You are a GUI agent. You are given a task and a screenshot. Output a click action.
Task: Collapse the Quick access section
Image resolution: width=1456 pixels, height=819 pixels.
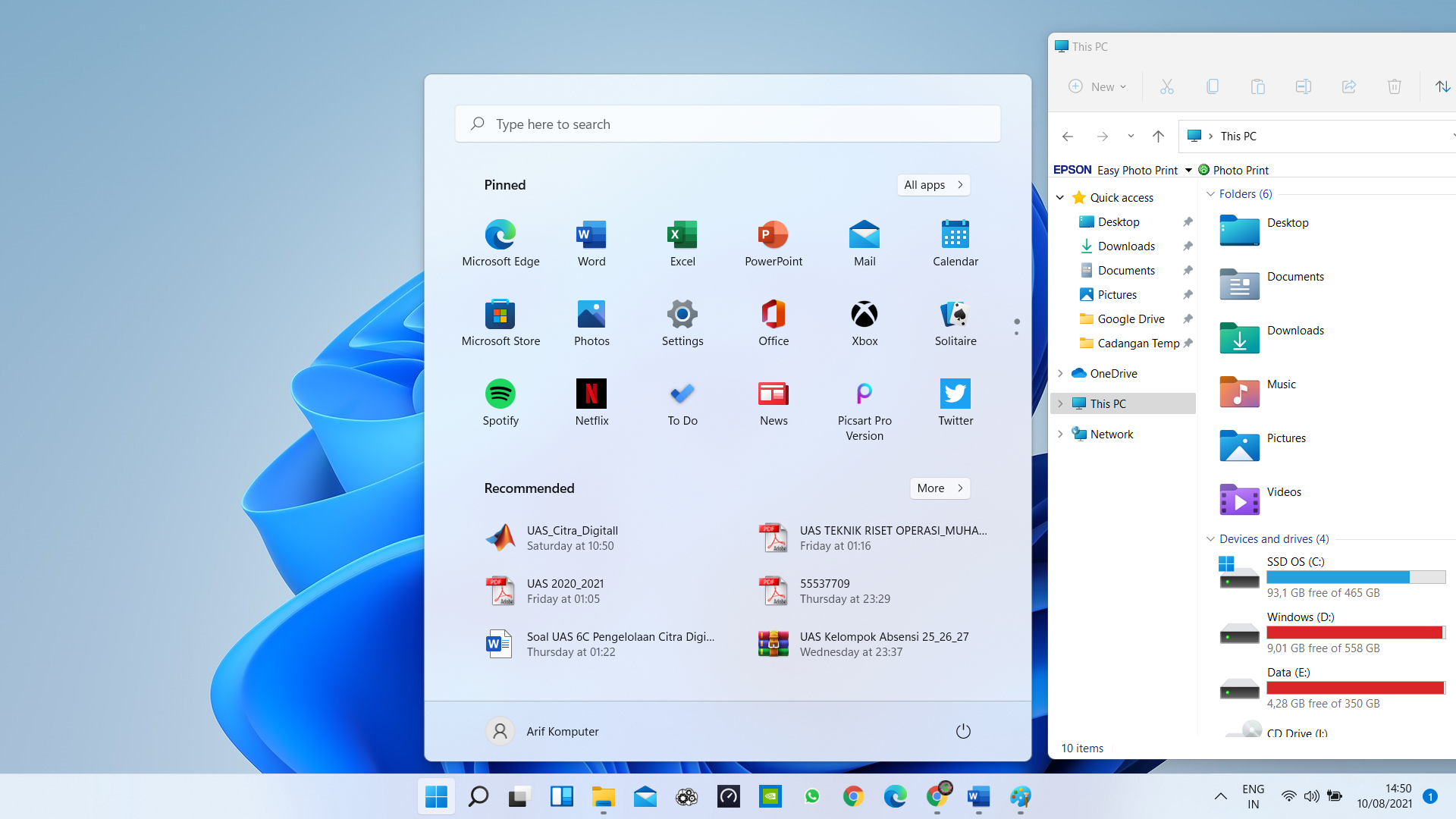coord(1060,198)
